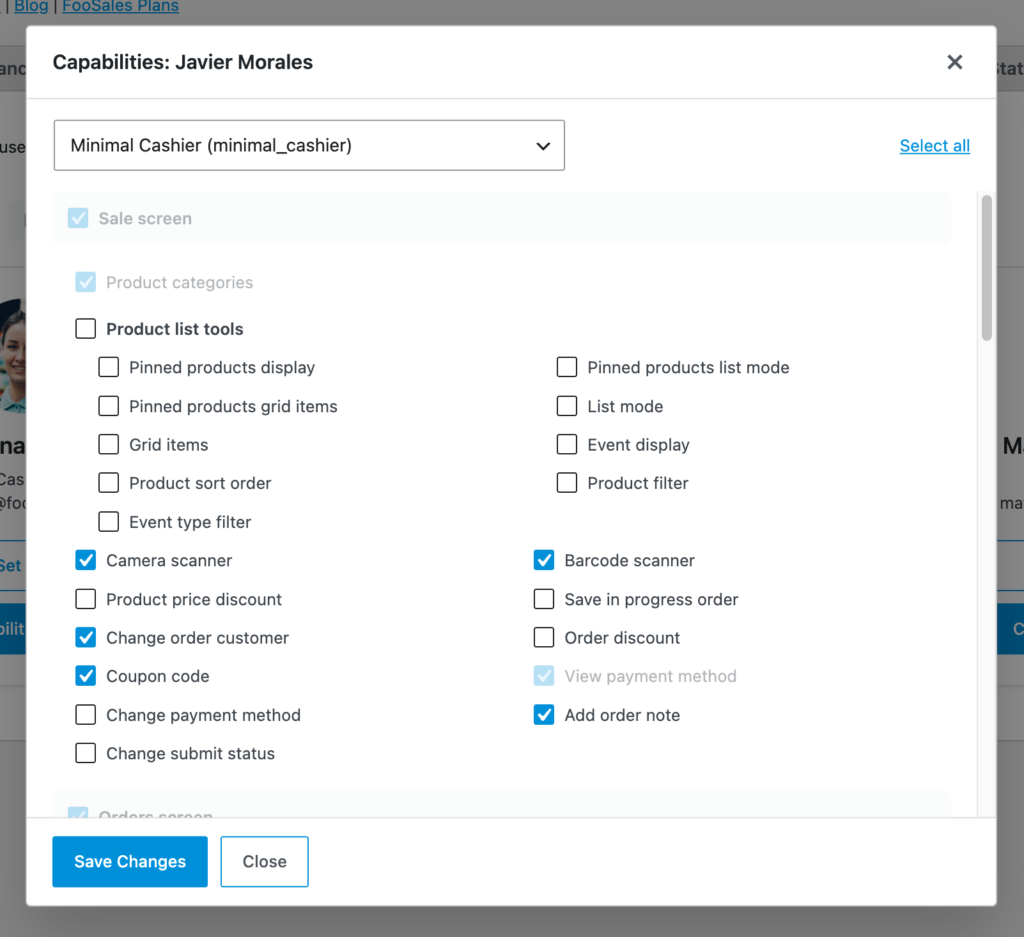This screenshot has height=937, width=1024.
Task: Click the Save Changes button
Action: tap(130, 861)
